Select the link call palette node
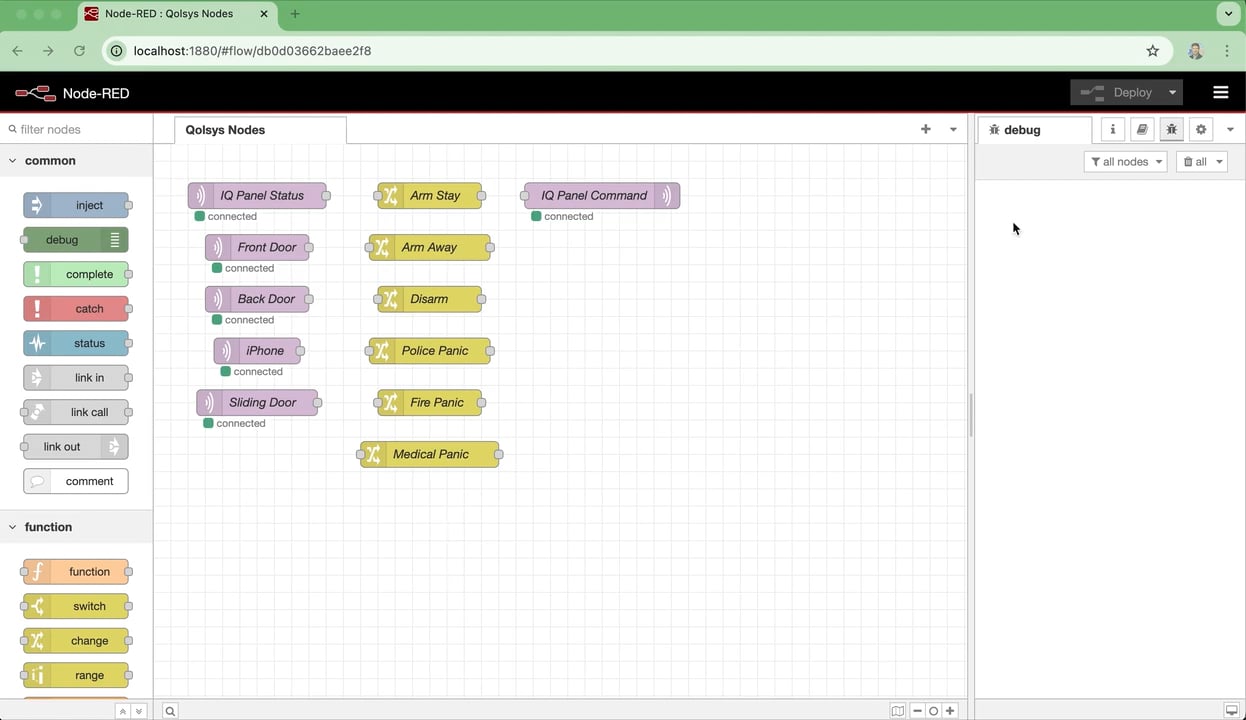Screen dimensions: 1246x720 pyautogui.click(x=76, y=412)
